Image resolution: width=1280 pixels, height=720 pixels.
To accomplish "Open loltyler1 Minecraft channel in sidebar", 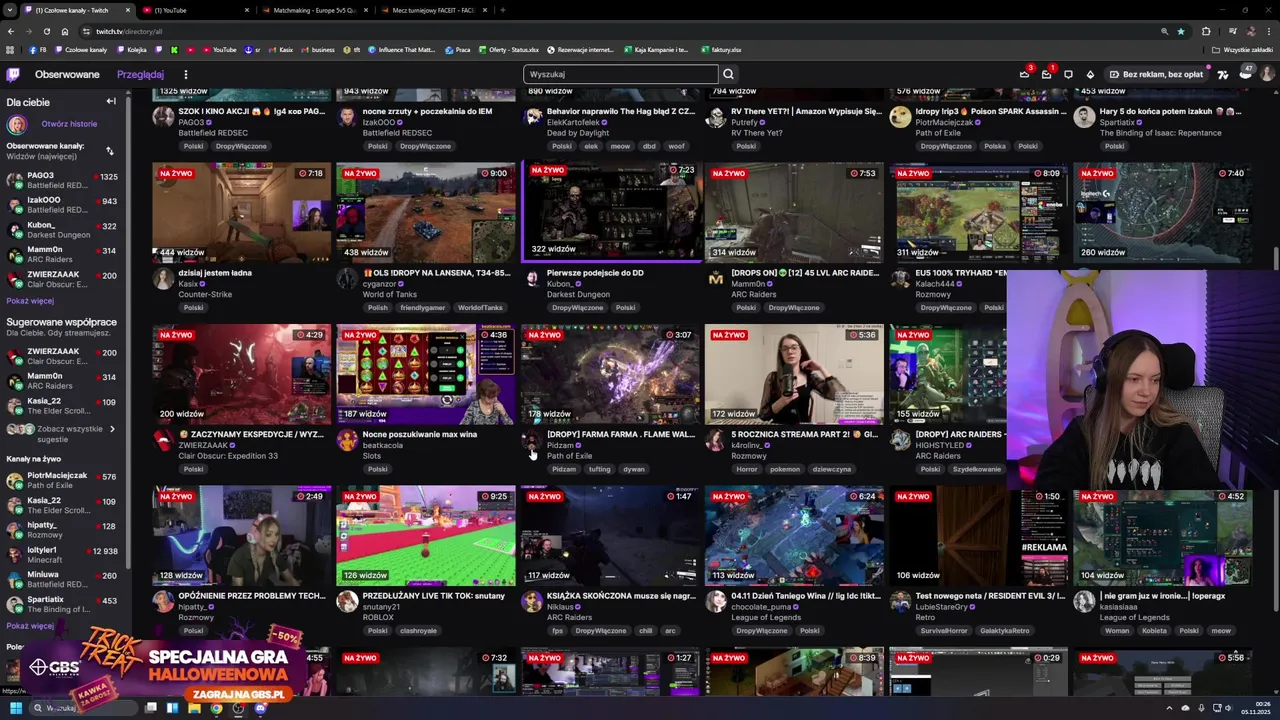I will pyautogui.click(x=62, y=555).
